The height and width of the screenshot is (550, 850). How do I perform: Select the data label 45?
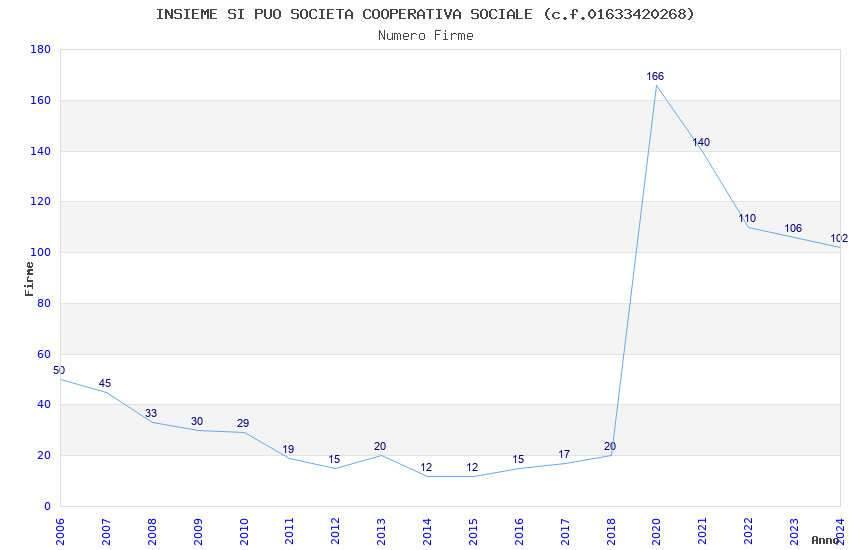click(x=105, y=384)
